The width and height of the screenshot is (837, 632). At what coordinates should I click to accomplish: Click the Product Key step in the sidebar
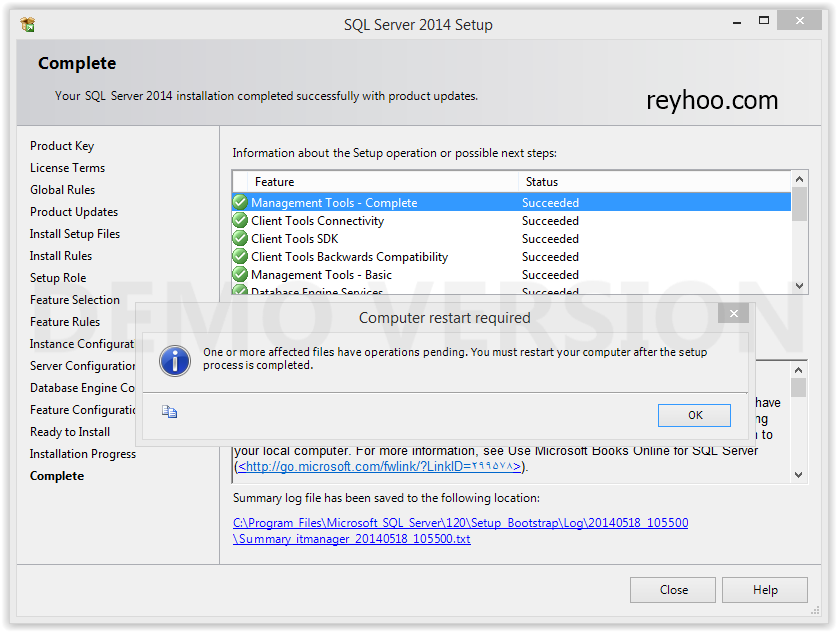pyautogui.click(x=62, y=146)
